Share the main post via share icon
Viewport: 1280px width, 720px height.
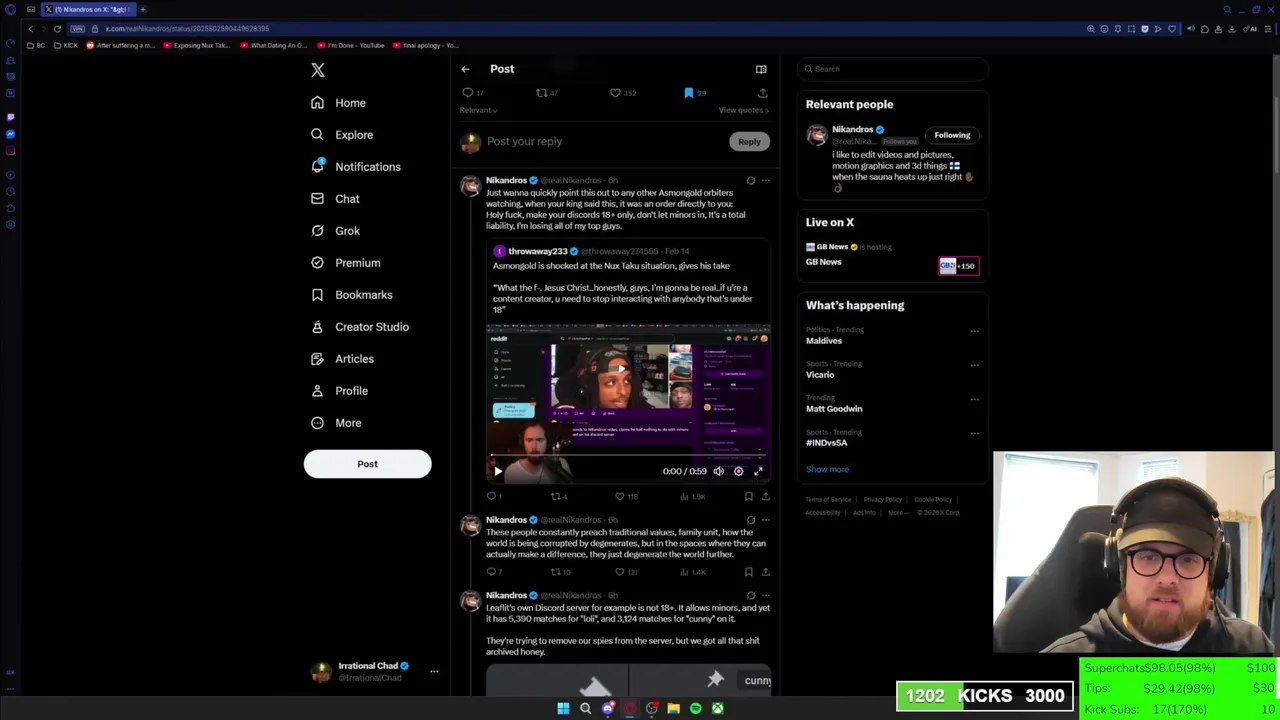[x=762, y=93]
